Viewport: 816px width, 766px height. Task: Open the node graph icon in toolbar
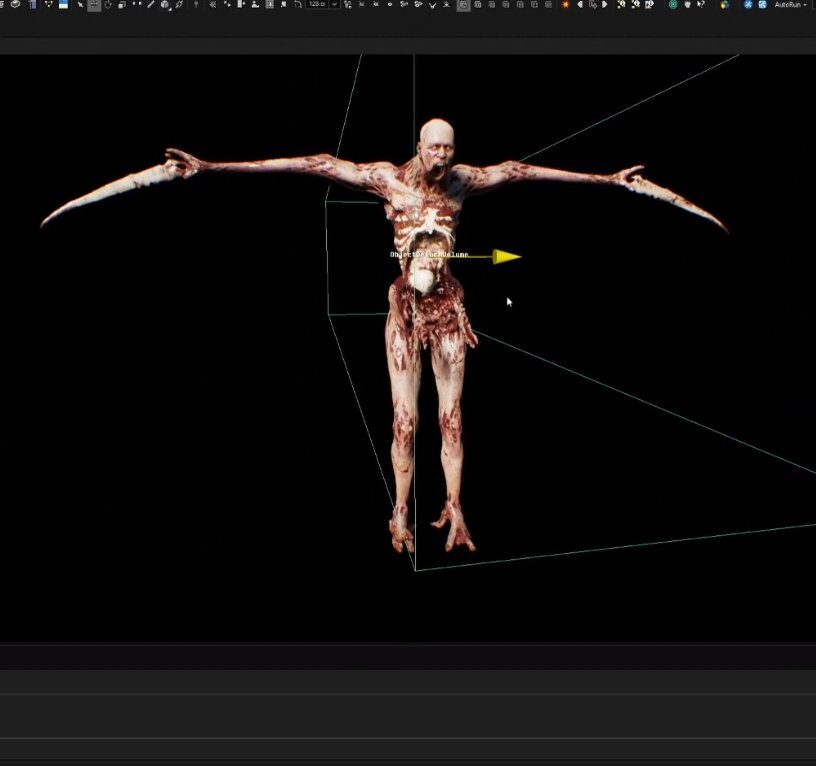(48, 4)
